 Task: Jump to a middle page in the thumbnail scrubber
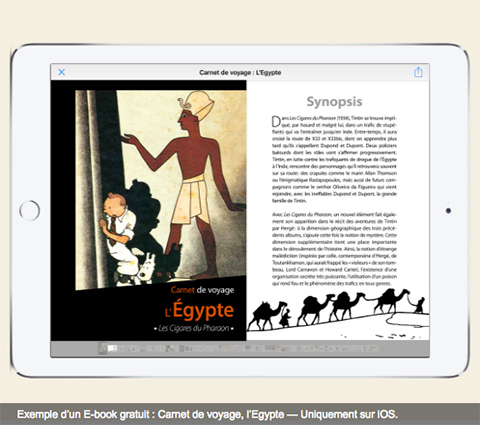240,348
